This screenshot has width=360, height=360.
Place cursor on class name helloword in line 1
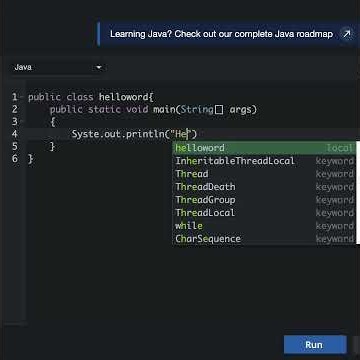pos(123,97)
